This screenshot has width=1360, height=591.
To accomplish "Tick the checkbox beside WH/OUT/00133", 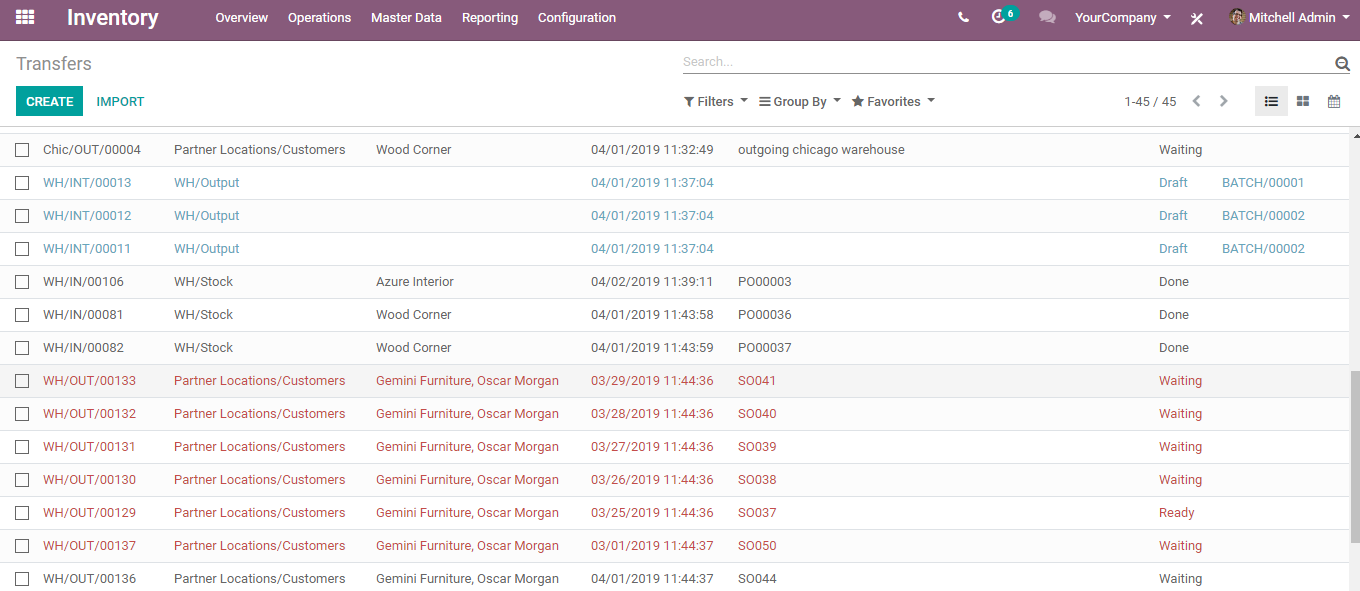I will pos(22,380).
